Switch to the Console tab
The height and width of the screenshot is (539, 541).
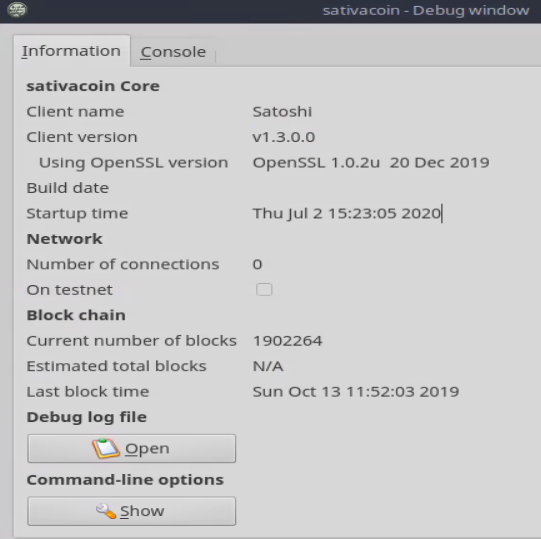coord(173,52)
